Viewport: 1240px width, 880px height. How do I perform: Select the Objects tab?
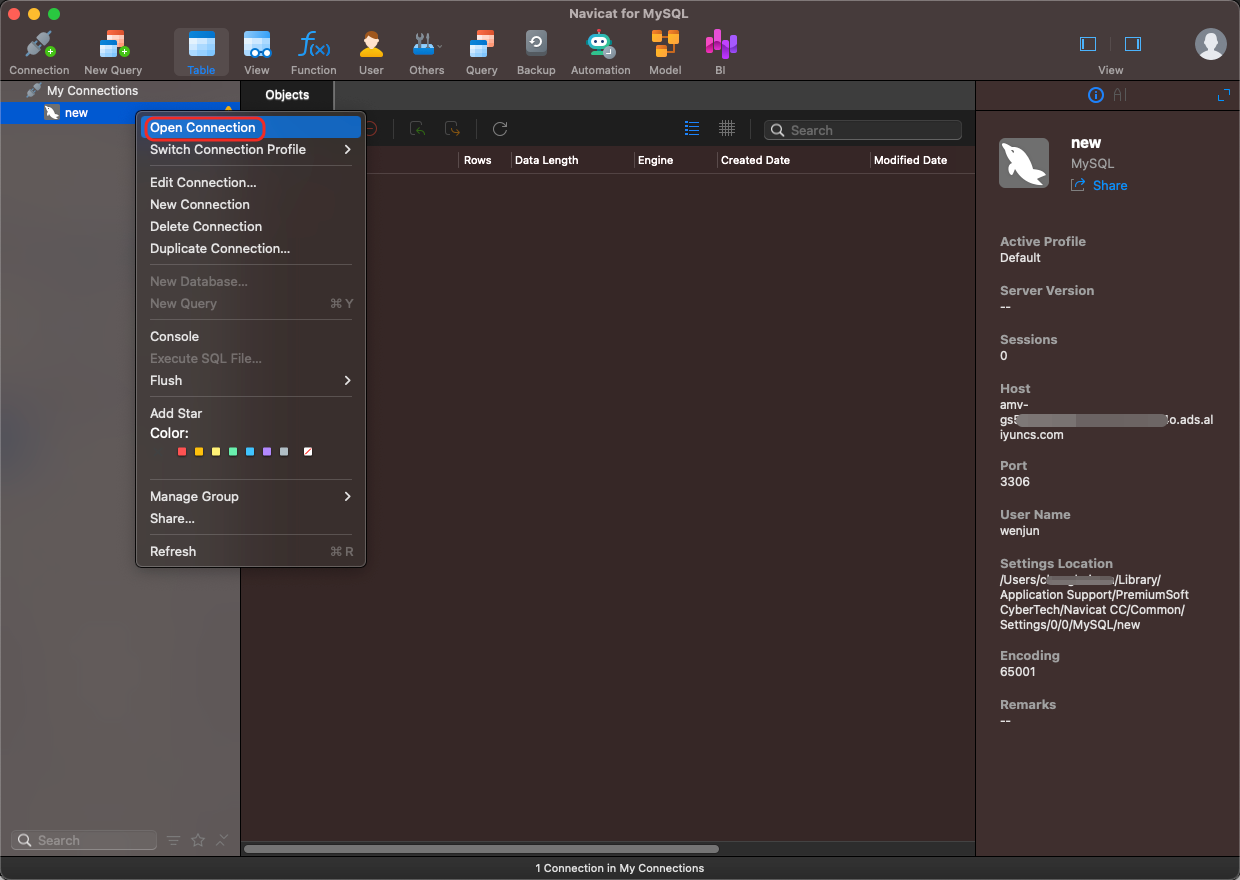(x=287, y=95)
